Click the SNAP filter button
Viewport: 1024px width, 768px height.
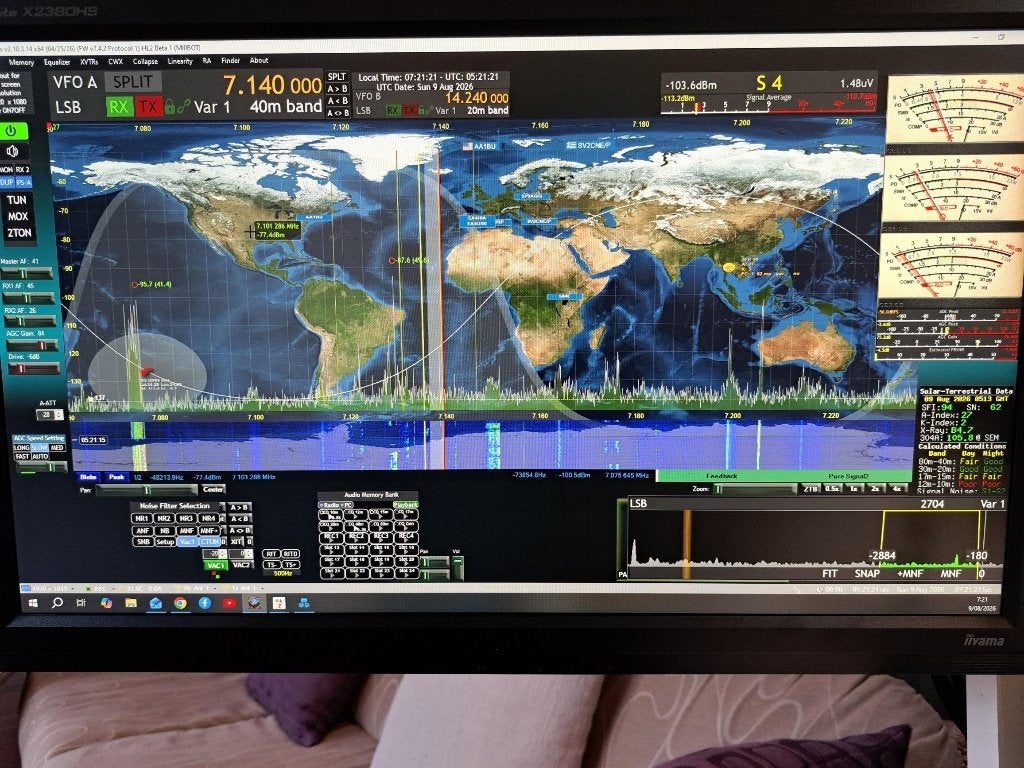tap(867, 573)
